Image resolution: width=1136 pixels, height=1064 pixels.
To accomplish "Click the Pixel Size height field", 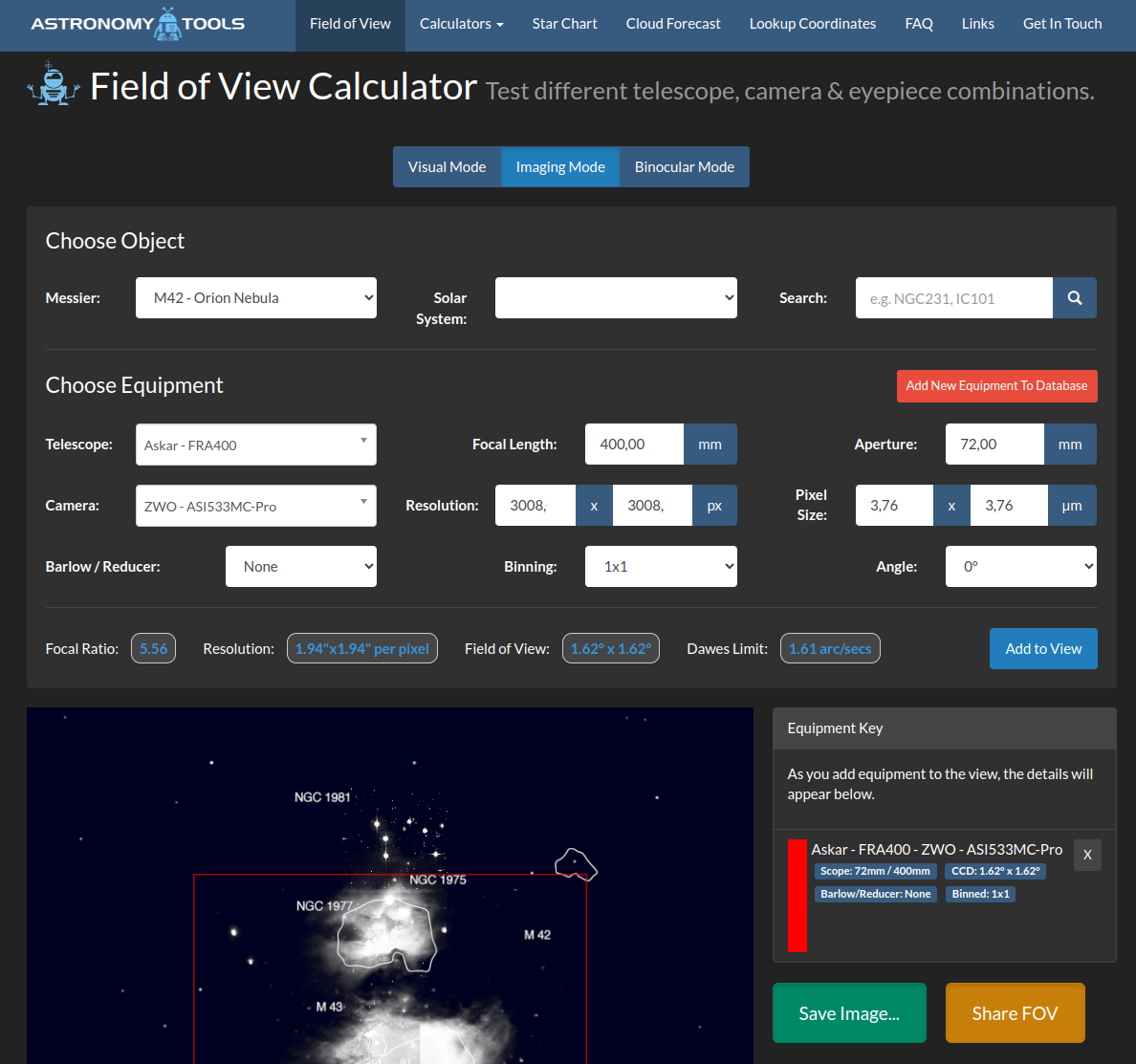I will 1009,505.
